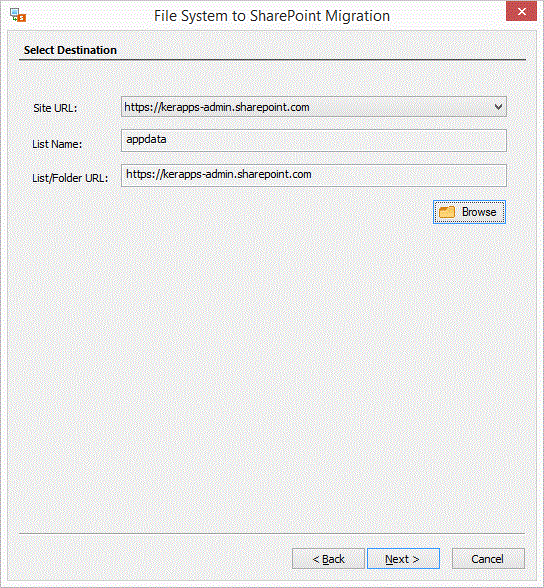Click the migration app icon in title bar
Screen dimensions: 544x588
[x=18, y=15]
